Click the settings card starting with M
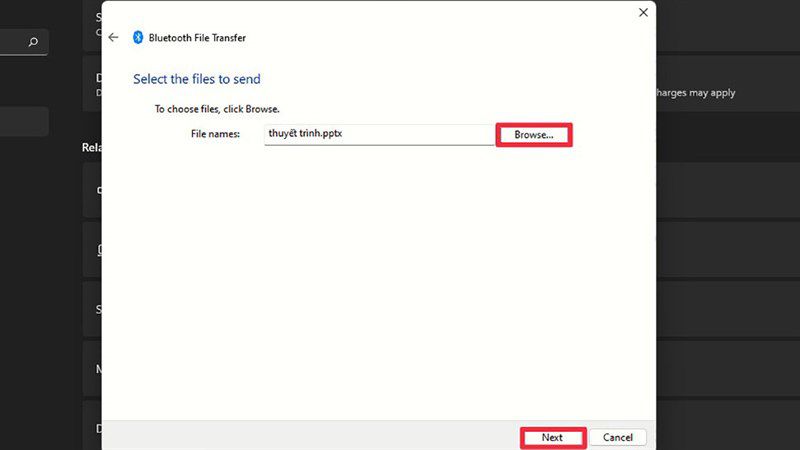 (92, 369)
